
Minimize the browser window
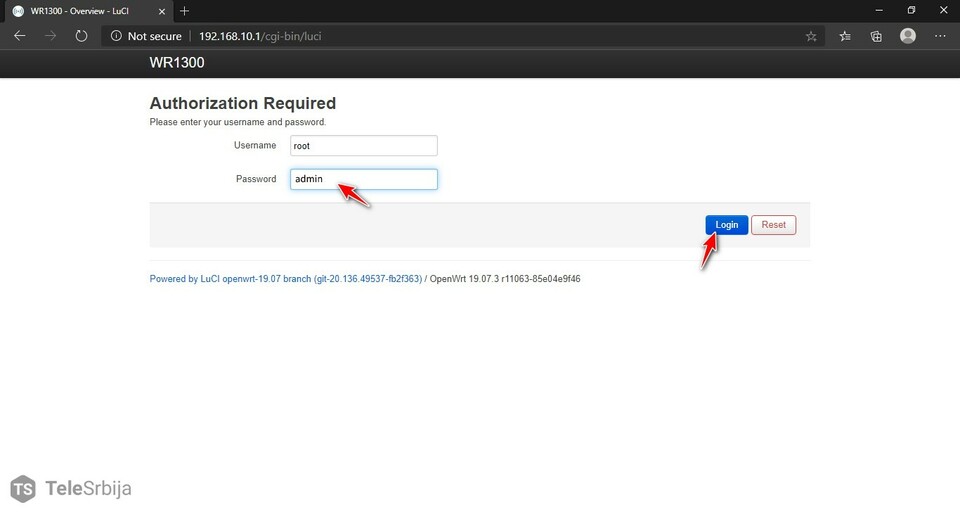[879, 10]
